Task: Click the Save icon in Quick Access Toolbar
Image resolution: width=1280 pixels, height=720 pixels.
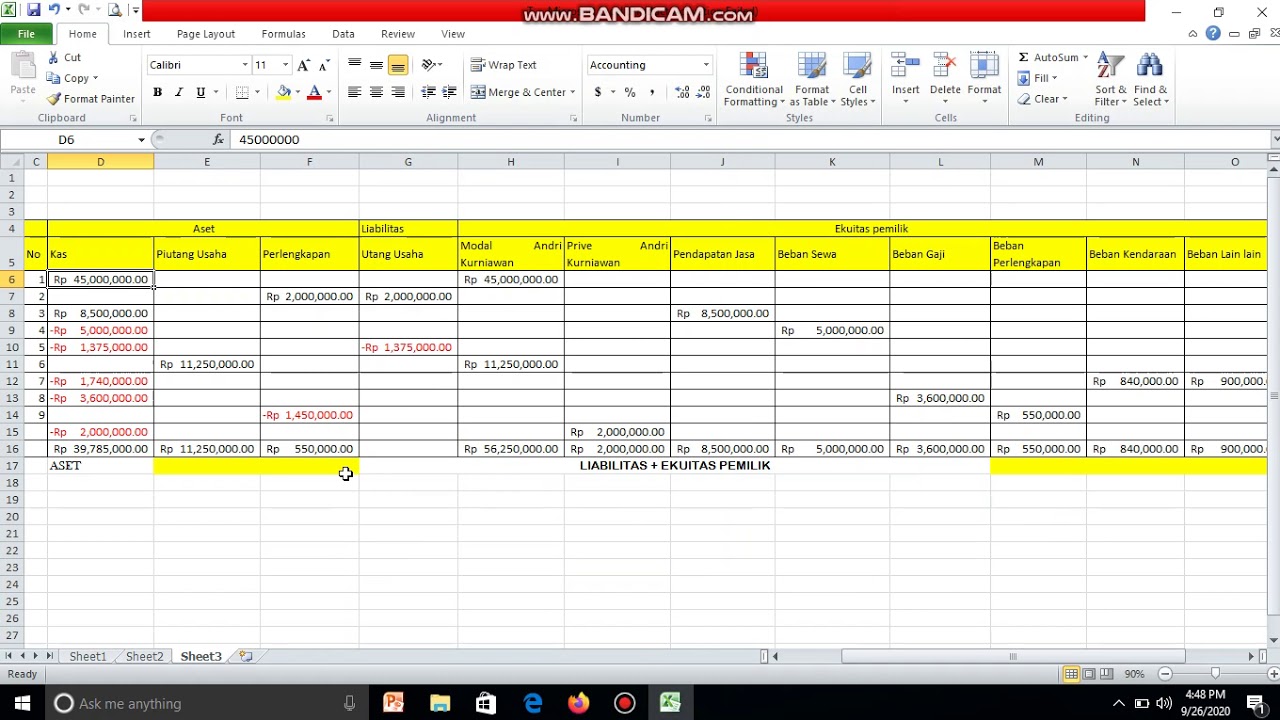Action: (x=33, y=10)
